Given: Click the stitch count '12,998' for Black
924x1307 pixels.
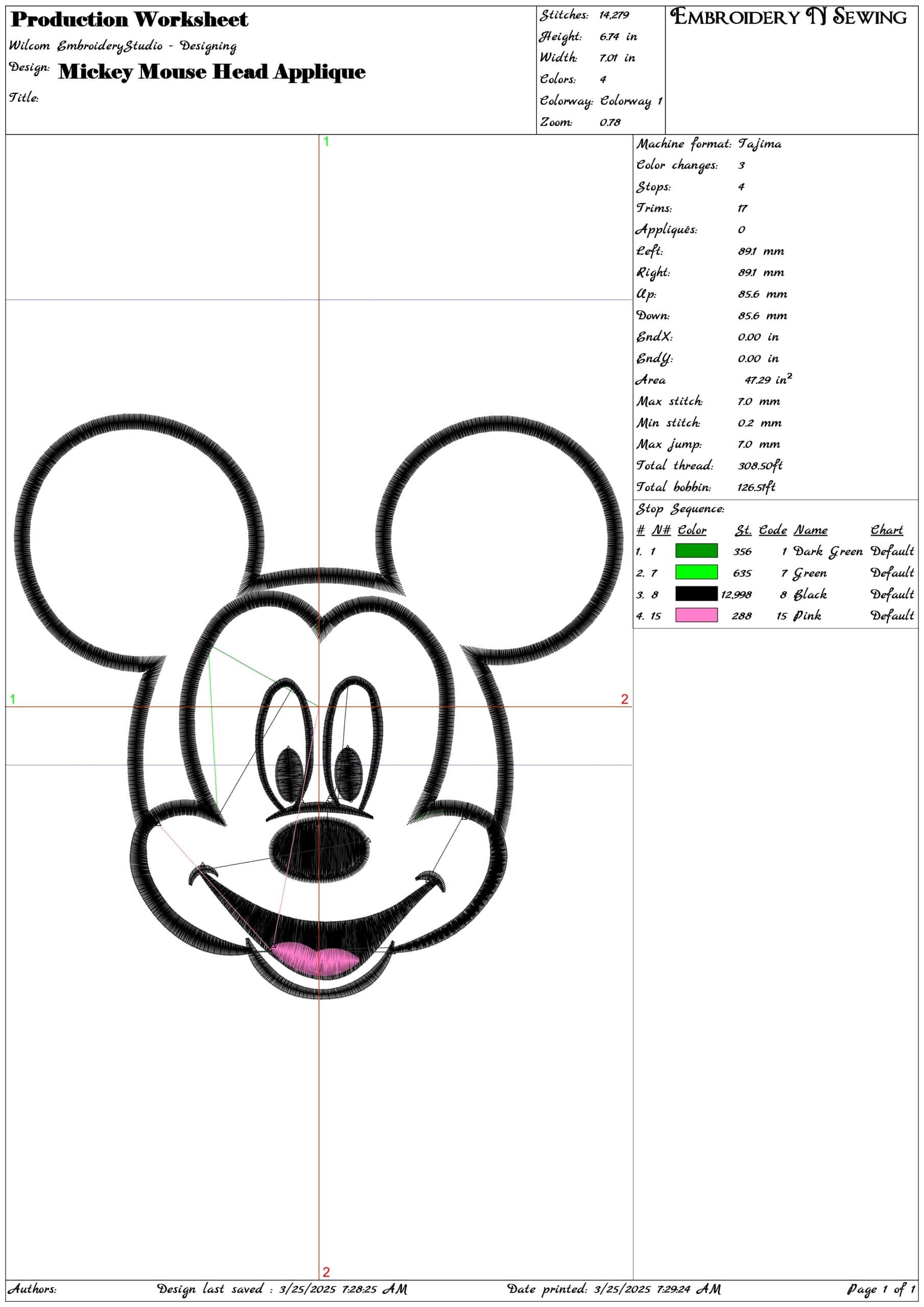Looking at the screenshot, I should 736,595.
